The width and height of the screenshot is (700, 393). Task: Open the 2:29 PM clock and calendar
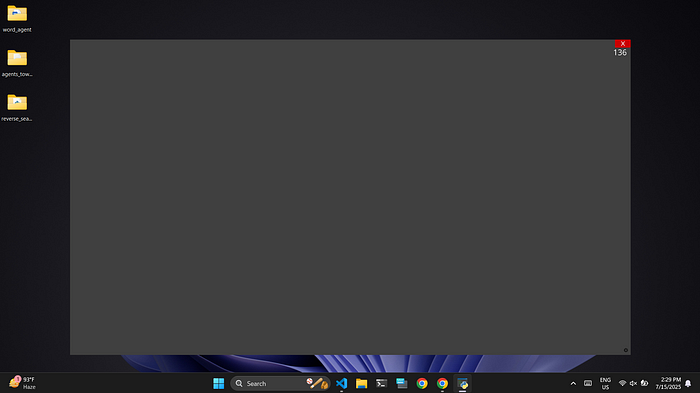coord(668,383)
